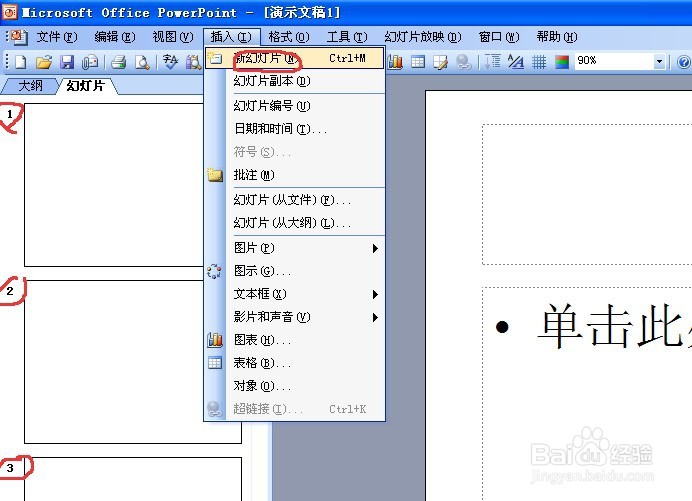Choose 幻灯片(从大纲)(L)... menu item
The height and width of the screenshot is (501, 692).
294,223
